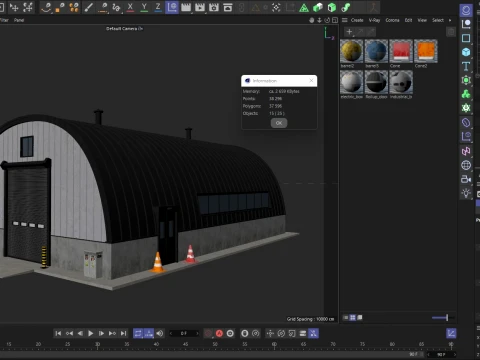Open the View menu in Material Manager
This screenshot has height=360, width=480.
[422, 20]
